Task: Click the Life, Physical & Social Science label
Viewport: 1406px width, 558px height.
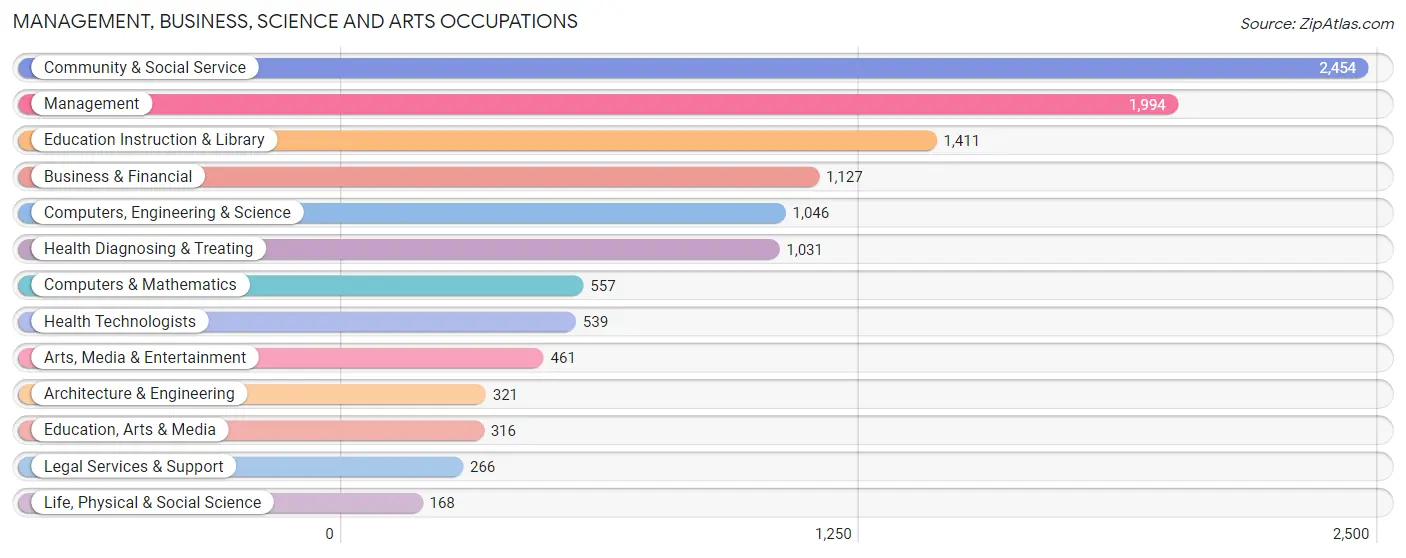Action: (152, 503)
